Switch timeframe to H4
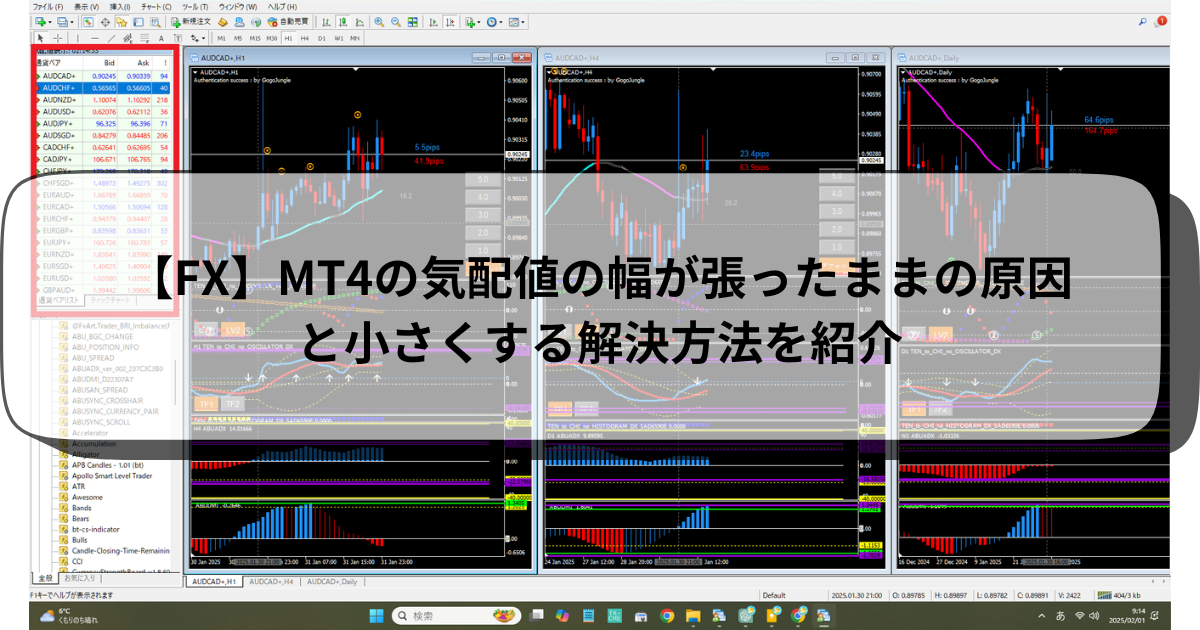The image size is (1200, 630). (x=305, y=38)
